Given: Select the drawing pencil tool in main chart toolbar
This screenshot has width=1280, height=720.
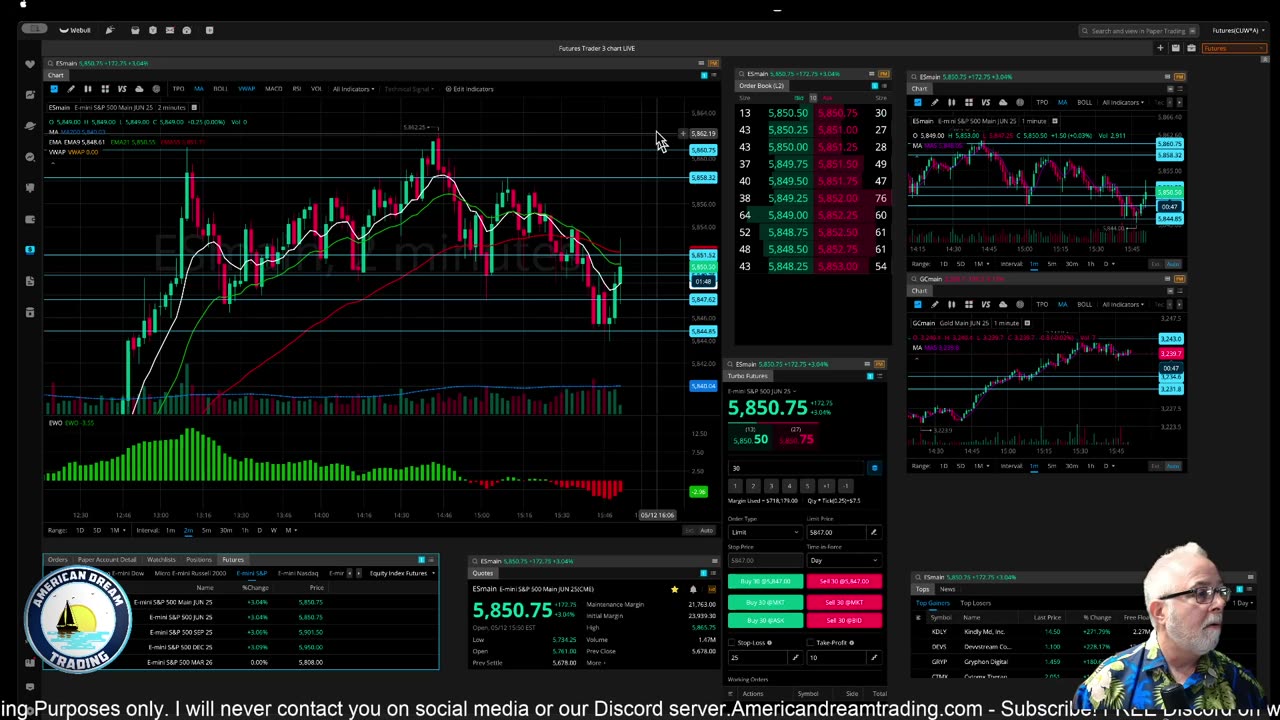Looking at the screenshot, I should 71,89.
